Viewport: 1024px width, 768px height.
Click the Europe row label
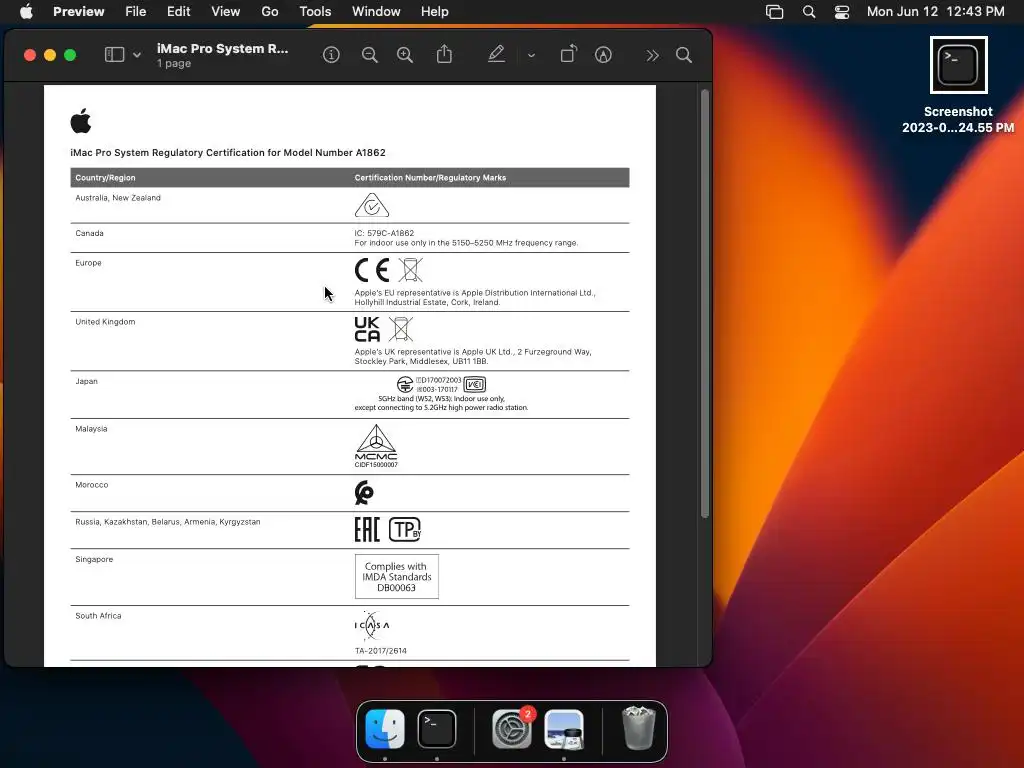coord(88,263)
